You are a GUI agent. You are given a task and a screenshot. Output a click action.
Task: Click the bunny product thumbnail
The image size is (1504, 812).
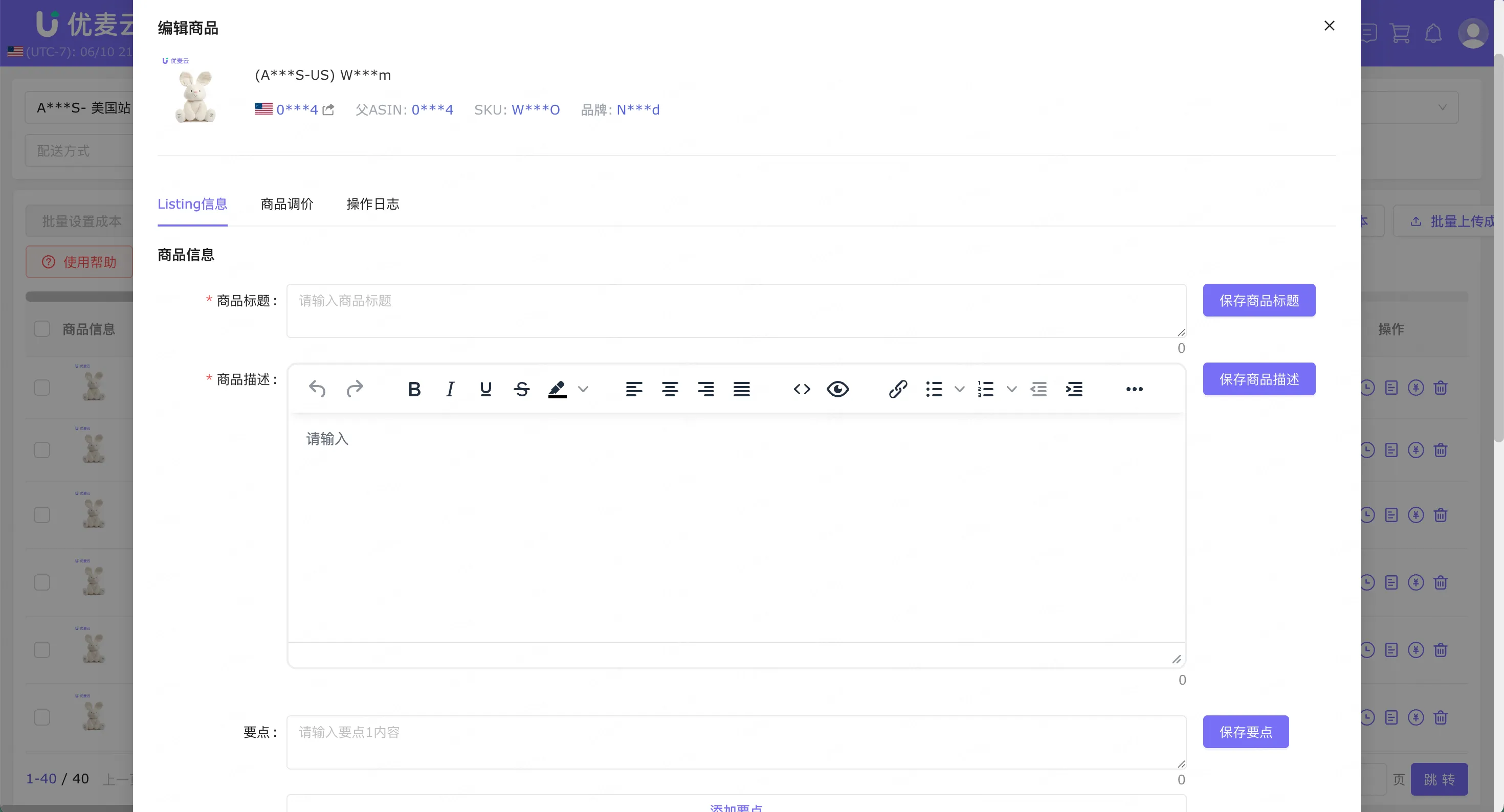click(195, 94)
